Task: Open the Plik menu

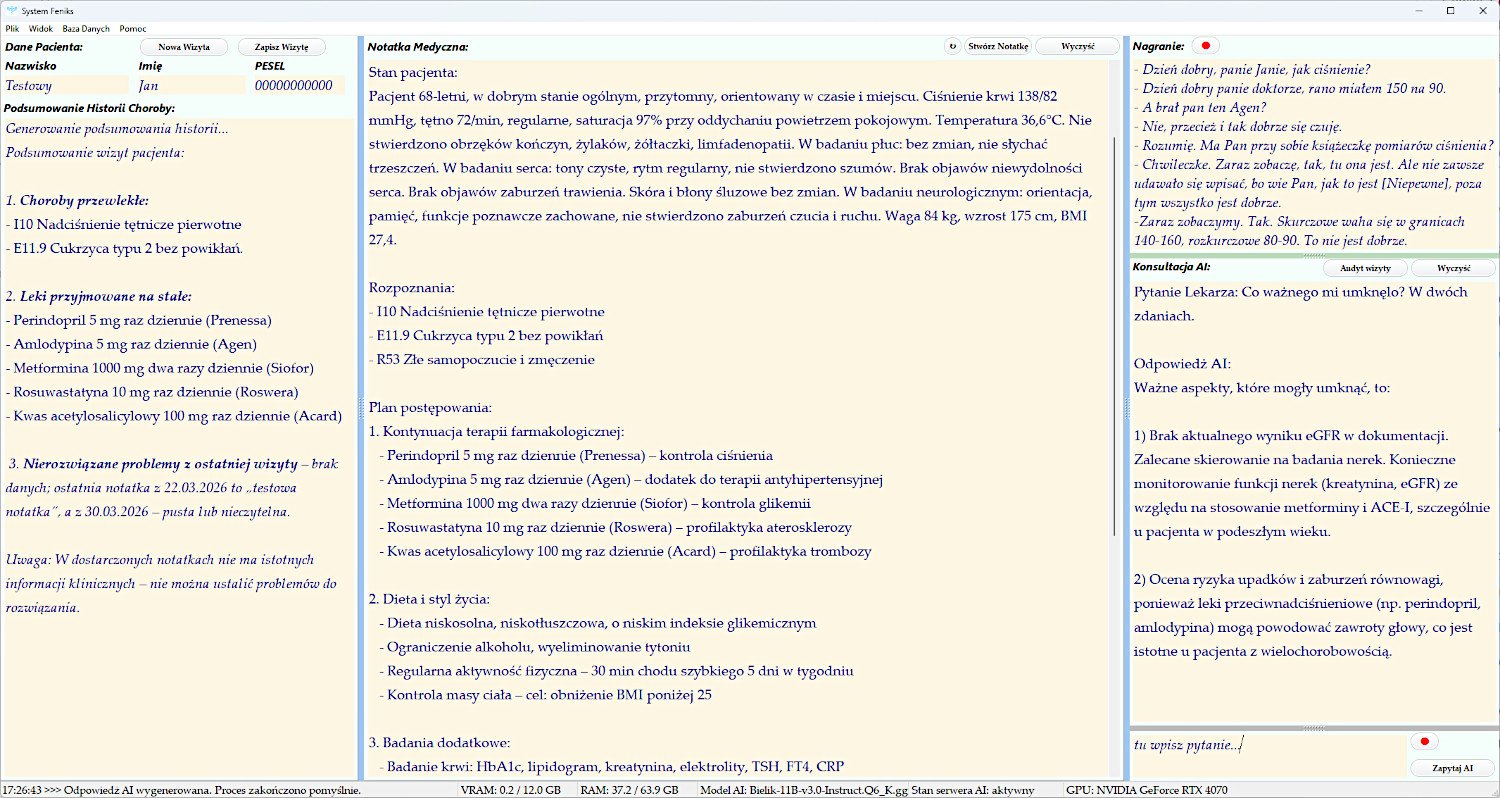Action: tap(11, 28)
